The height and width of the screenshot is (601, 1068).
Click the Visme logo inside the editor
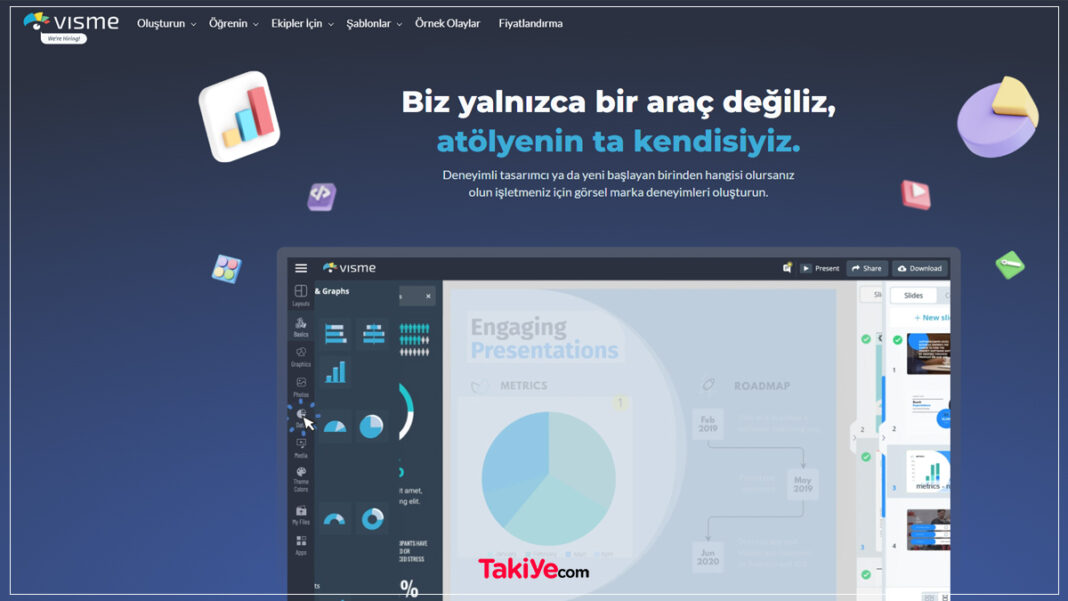(349, 268)
